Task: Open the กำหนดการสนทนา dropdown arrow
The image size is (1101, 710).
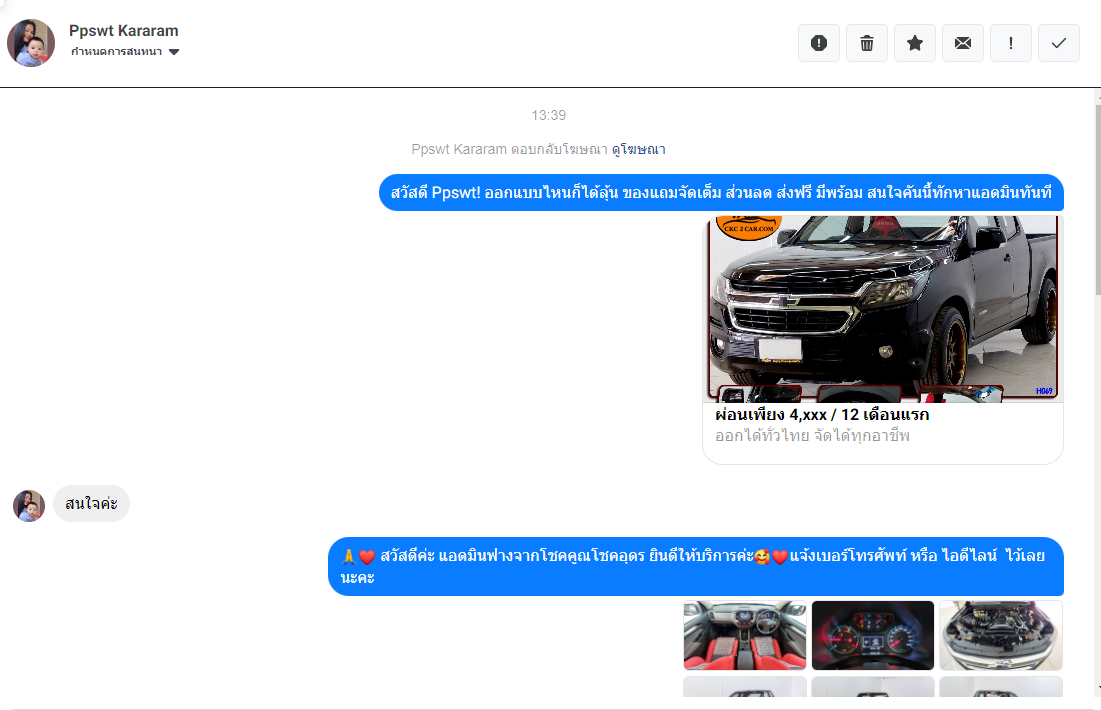Action: coord(174,52)
